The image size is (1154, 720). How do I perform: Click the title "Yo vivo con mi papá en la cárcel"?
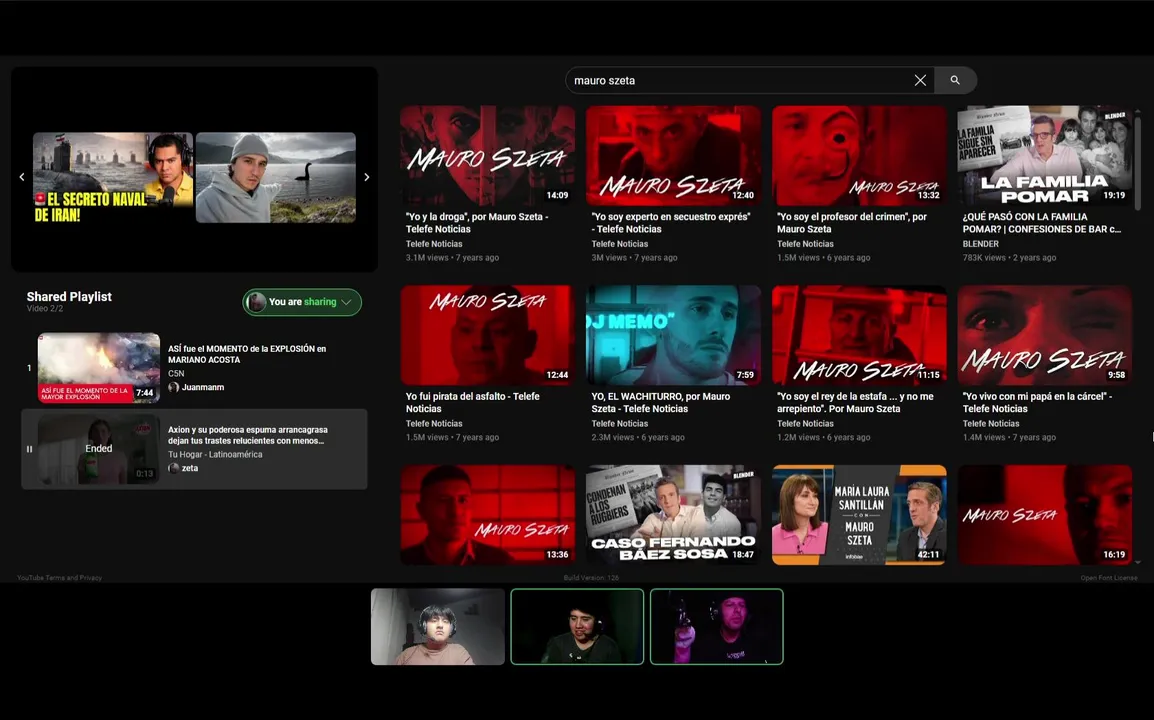pyautogui.click(x=1037, y=403)
